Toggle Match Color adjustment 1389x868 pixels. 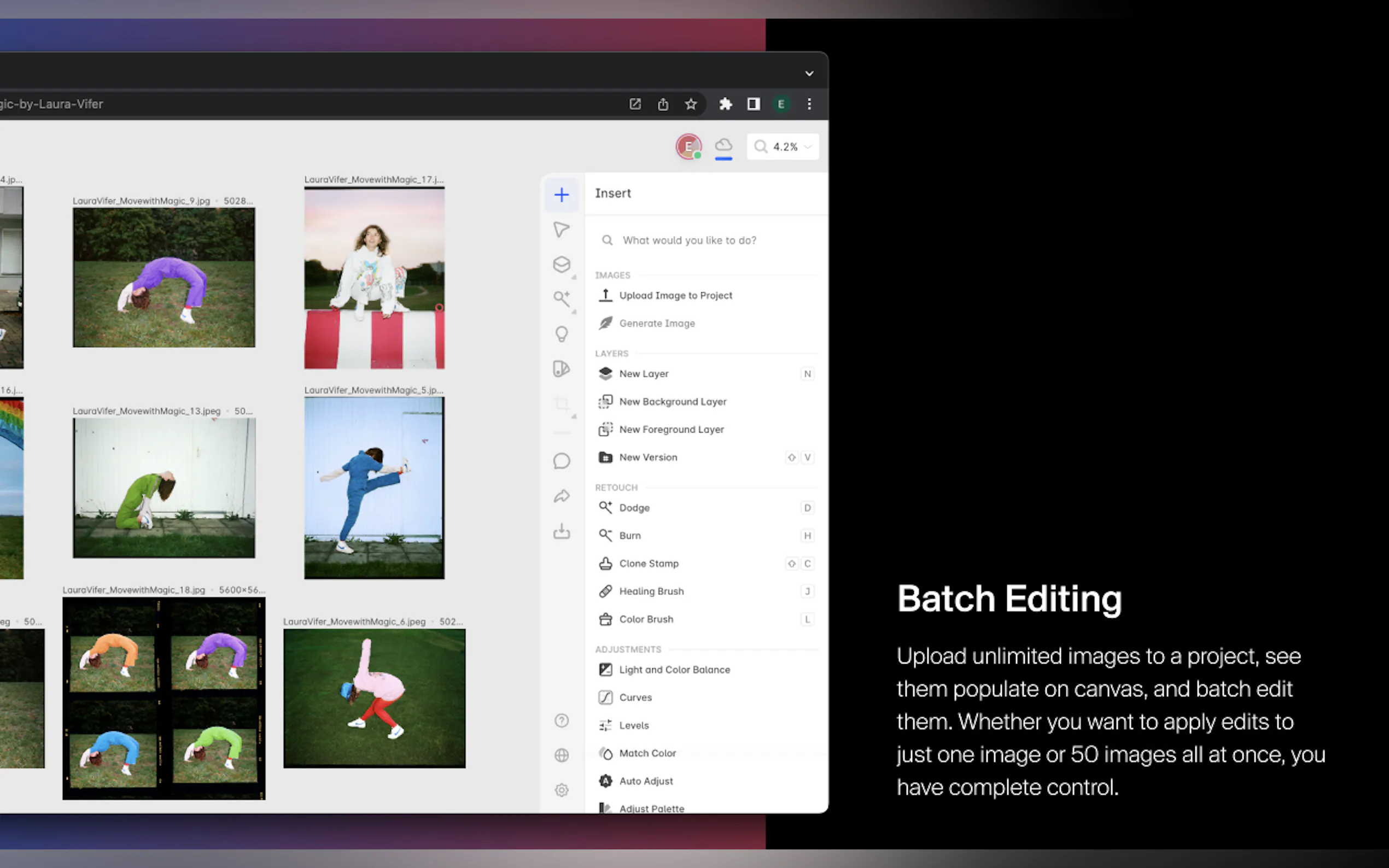(x=647, y=753)
